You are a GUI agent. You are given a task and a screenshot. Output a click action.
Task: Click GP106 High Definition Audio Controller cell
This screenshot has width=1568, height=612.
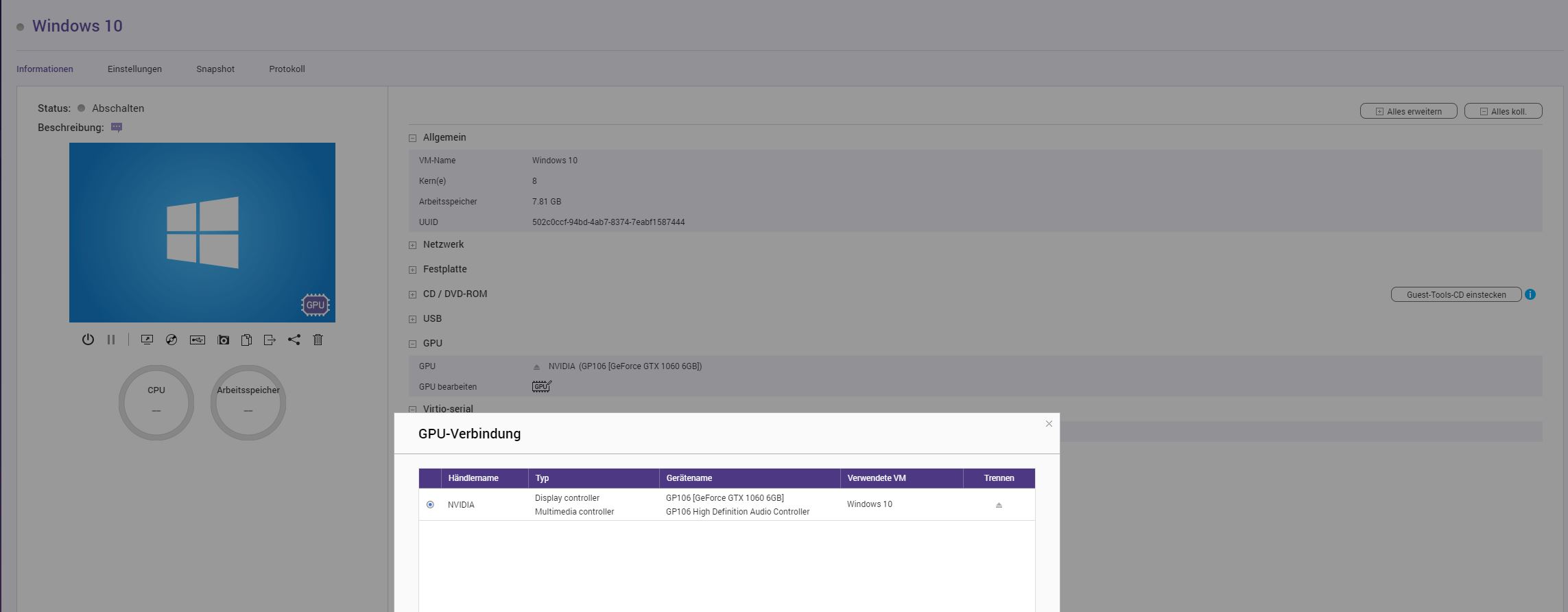[737, 512]
